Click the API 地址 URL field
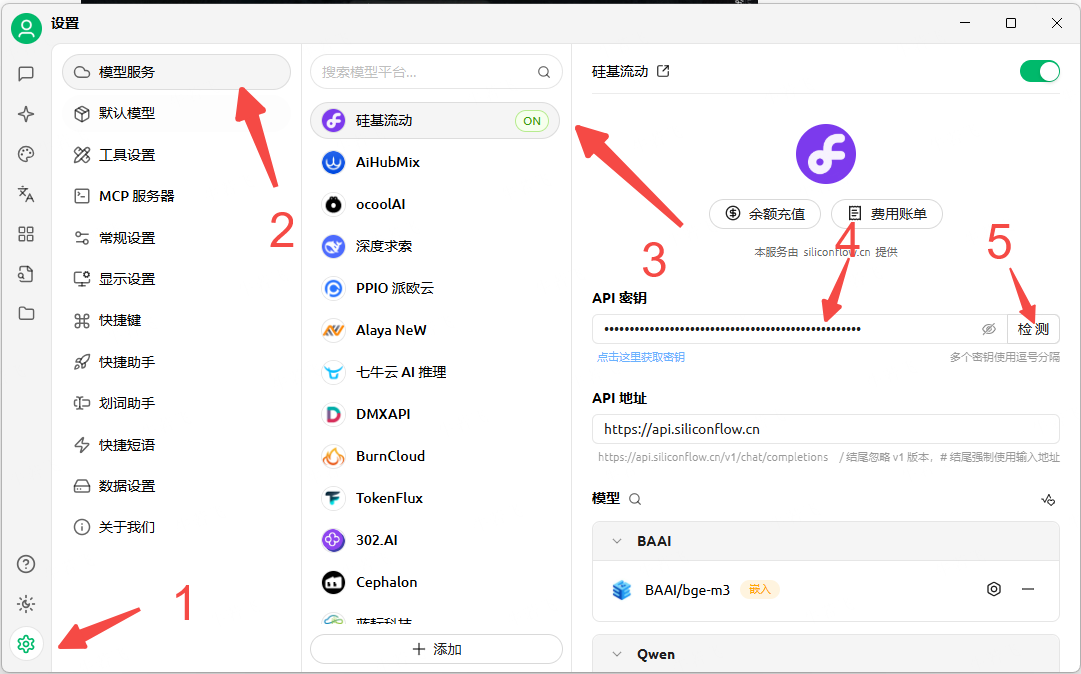Screen dimensions: 1081x674 [x=826, y=429]
